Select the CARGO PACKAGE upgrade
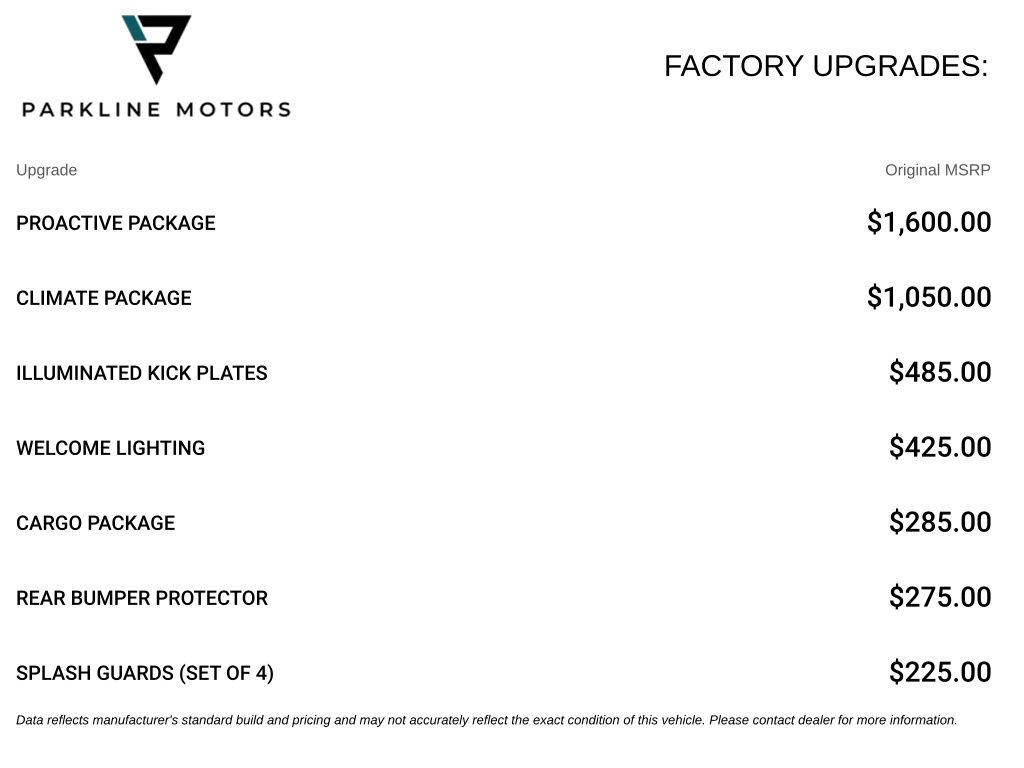This screenshot has height=768, width=1024. click(x=95, y=523)
